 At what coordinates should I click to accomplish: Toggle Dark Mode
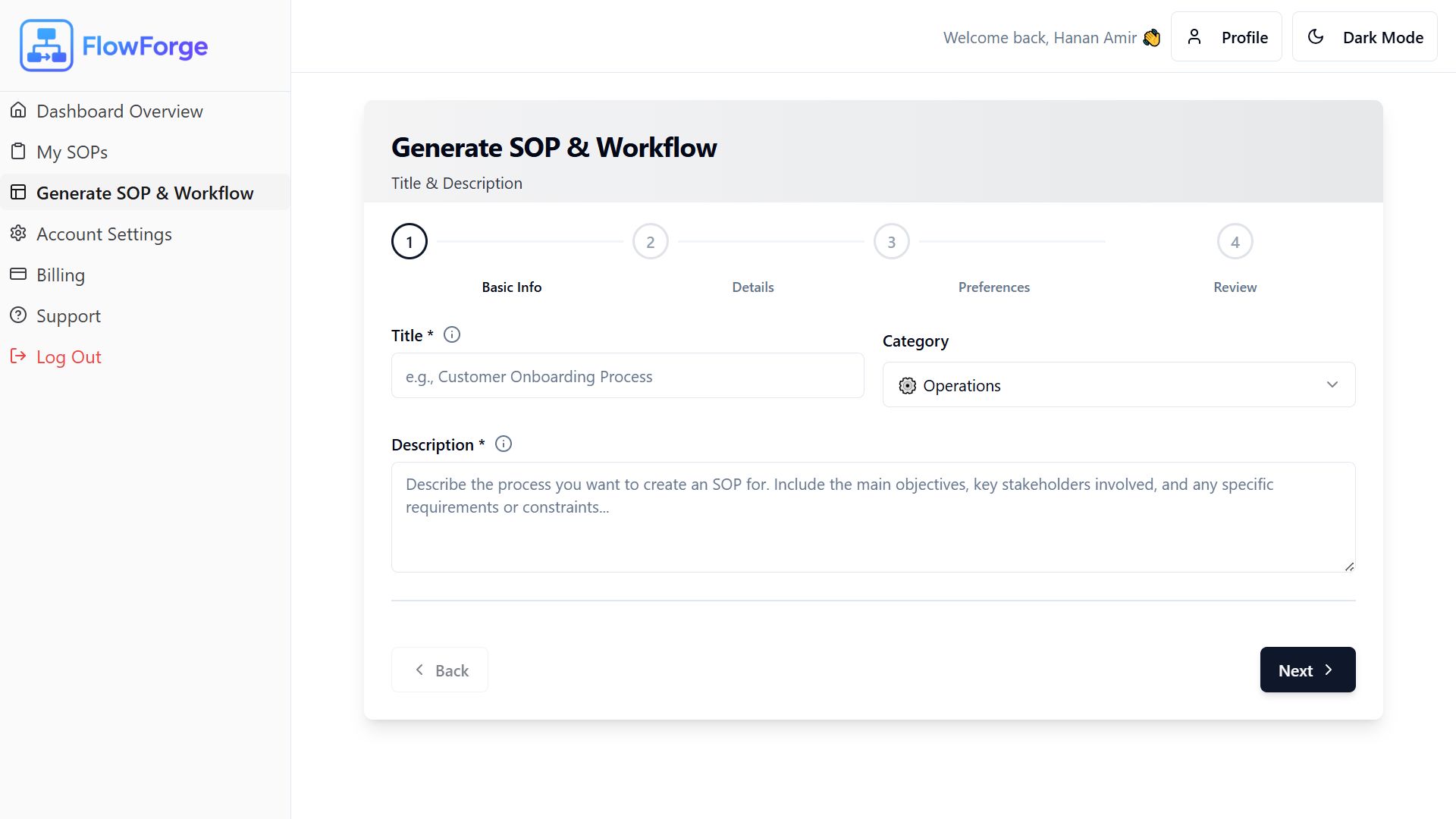(1364, 37)
